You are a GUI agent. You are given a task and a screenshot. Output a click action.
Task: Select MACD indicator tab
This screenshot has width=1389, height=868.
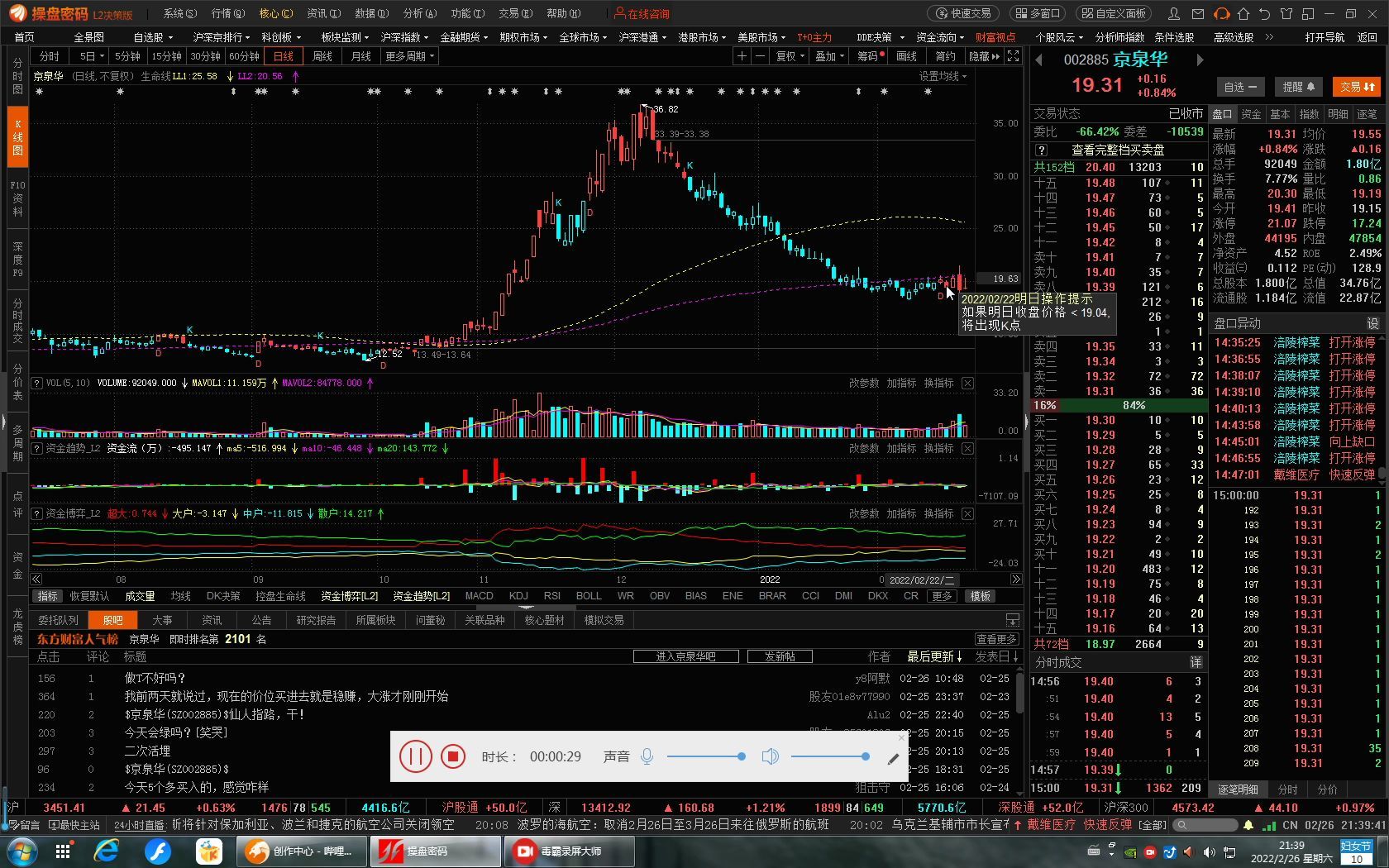point(480,596)
